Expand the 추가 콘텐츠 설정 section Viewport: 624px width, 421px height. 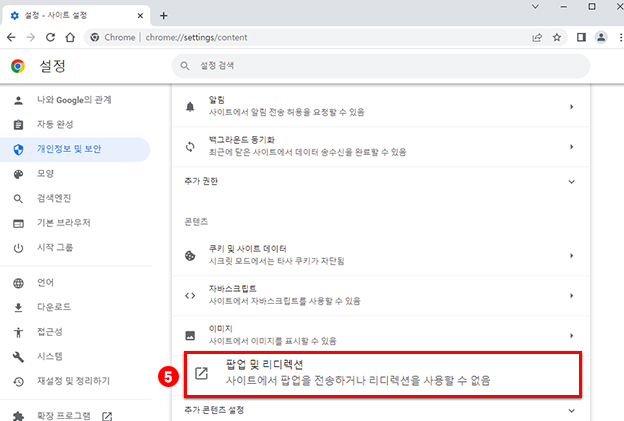(571, 410)
